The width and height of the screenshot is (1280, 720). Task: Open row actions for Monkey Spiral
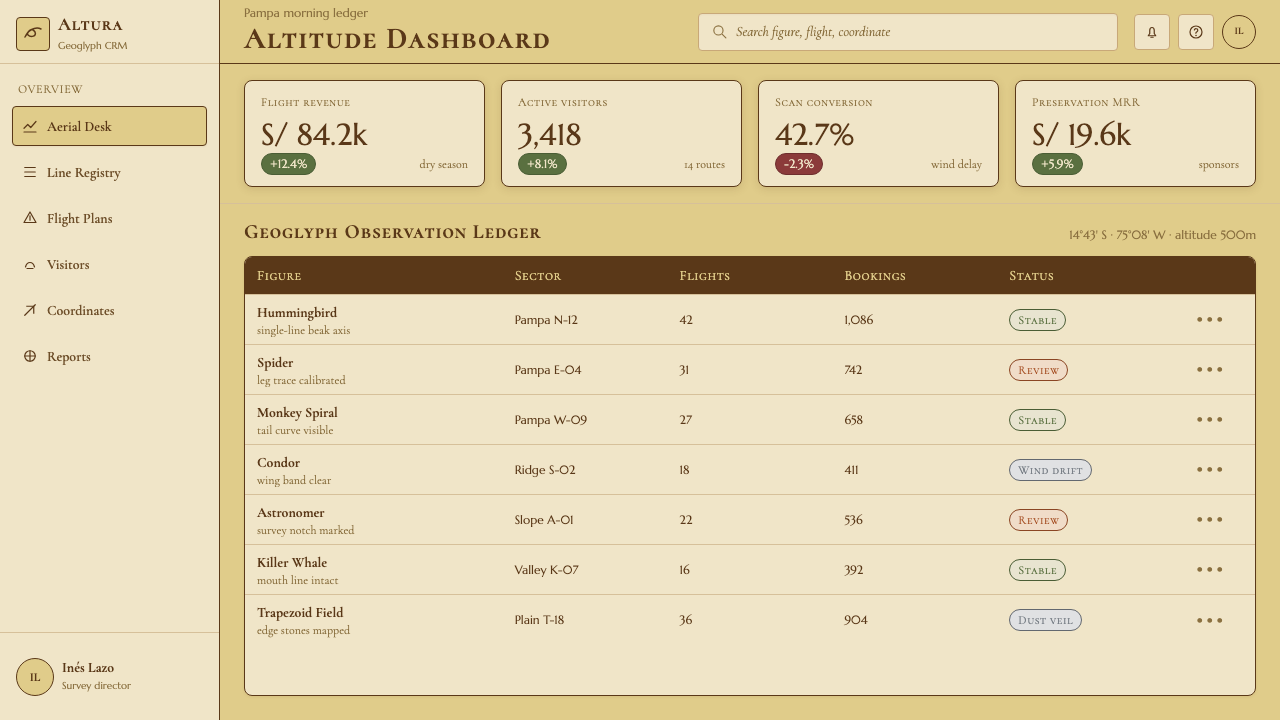click(1210, 420)
